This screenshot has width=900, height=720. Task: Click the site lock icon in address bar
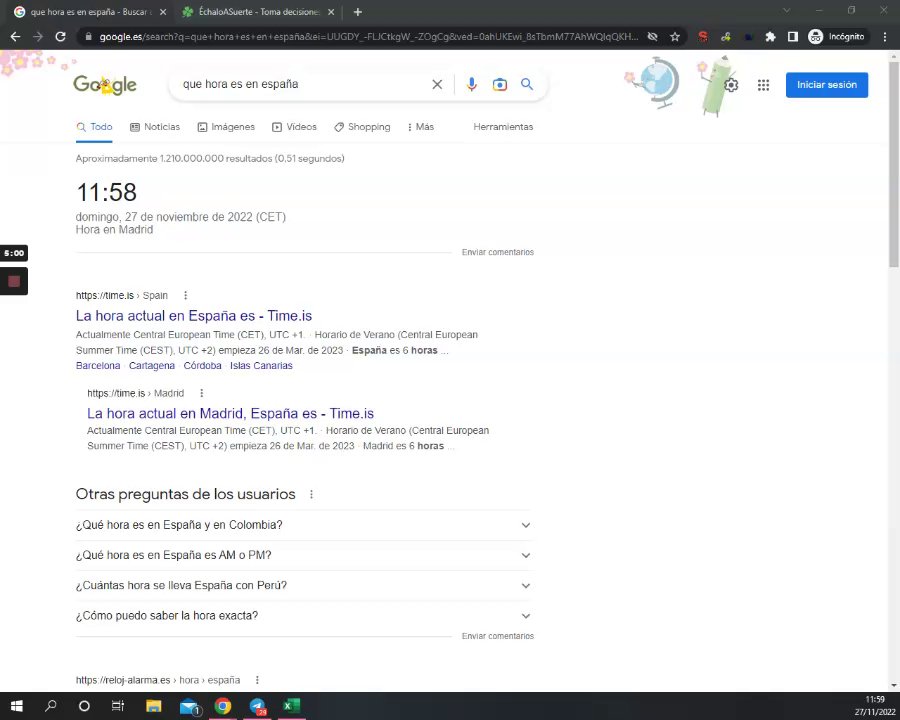88,37
